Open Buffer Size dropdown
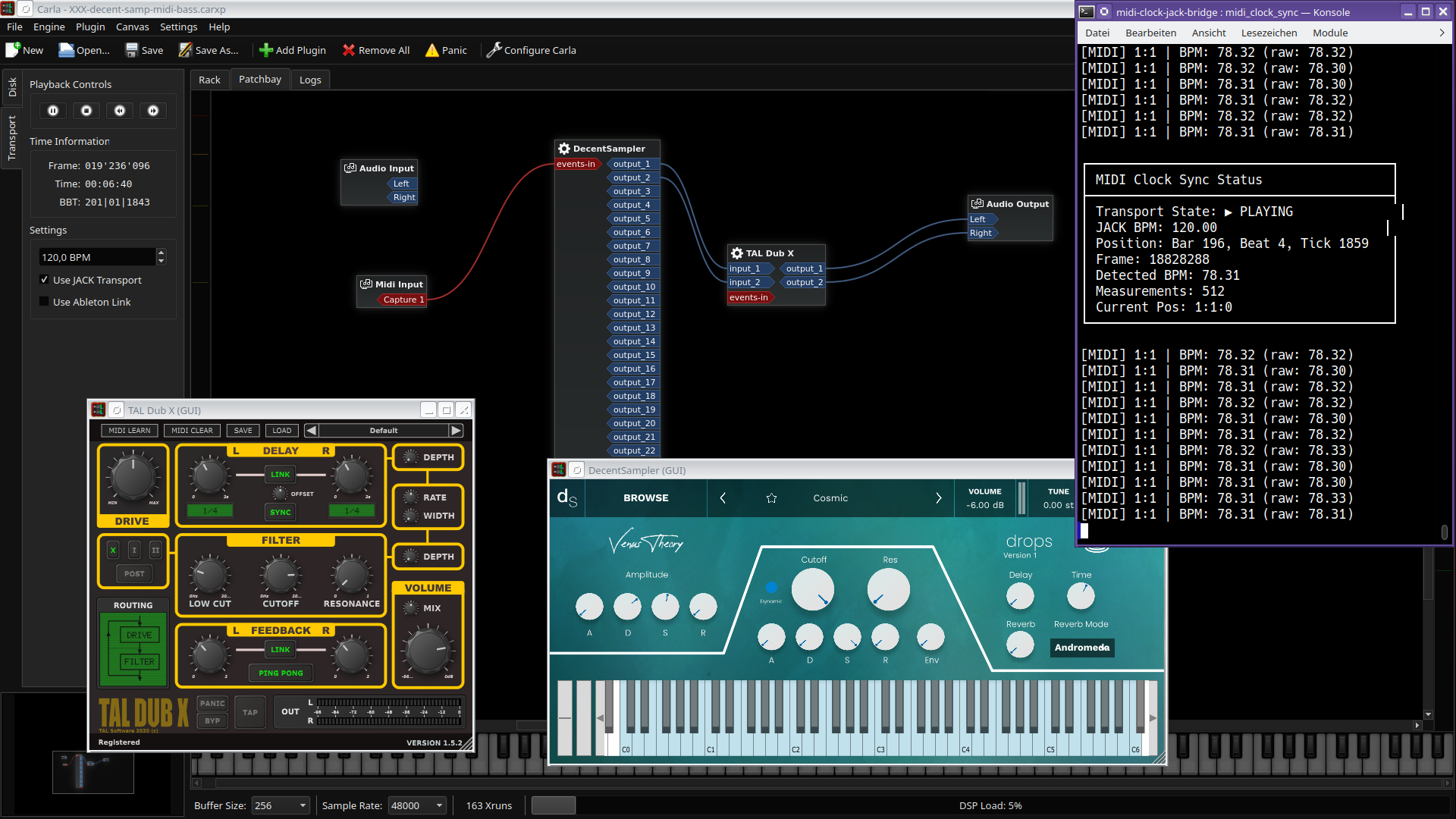The image size is (1456, 819). [x=281, y=805]
